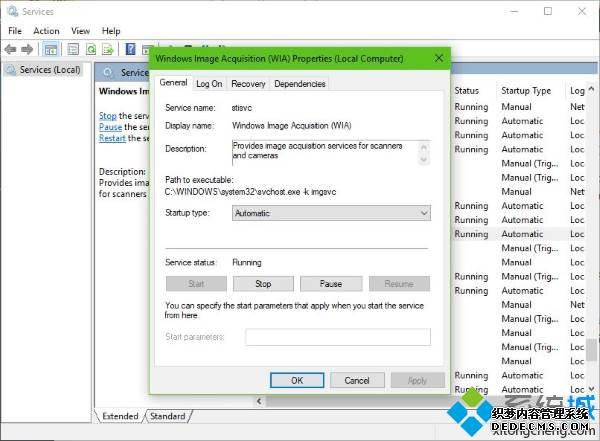Screen dimensions: 600x441
Task: Click the services list scroll down arrow
Action: (x=591, y=389)
